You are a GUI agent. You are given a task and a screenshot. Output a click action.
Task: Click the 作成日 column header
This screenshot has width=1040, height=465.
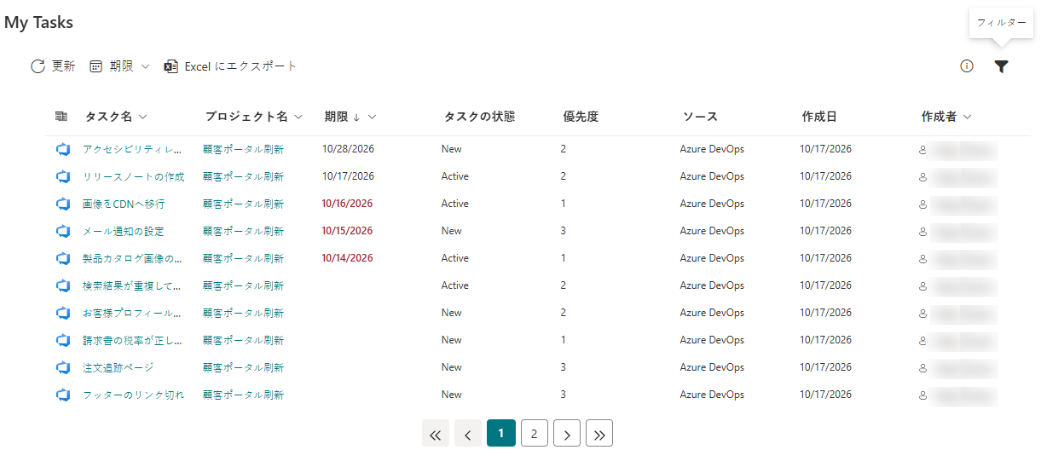pos(819,117)
